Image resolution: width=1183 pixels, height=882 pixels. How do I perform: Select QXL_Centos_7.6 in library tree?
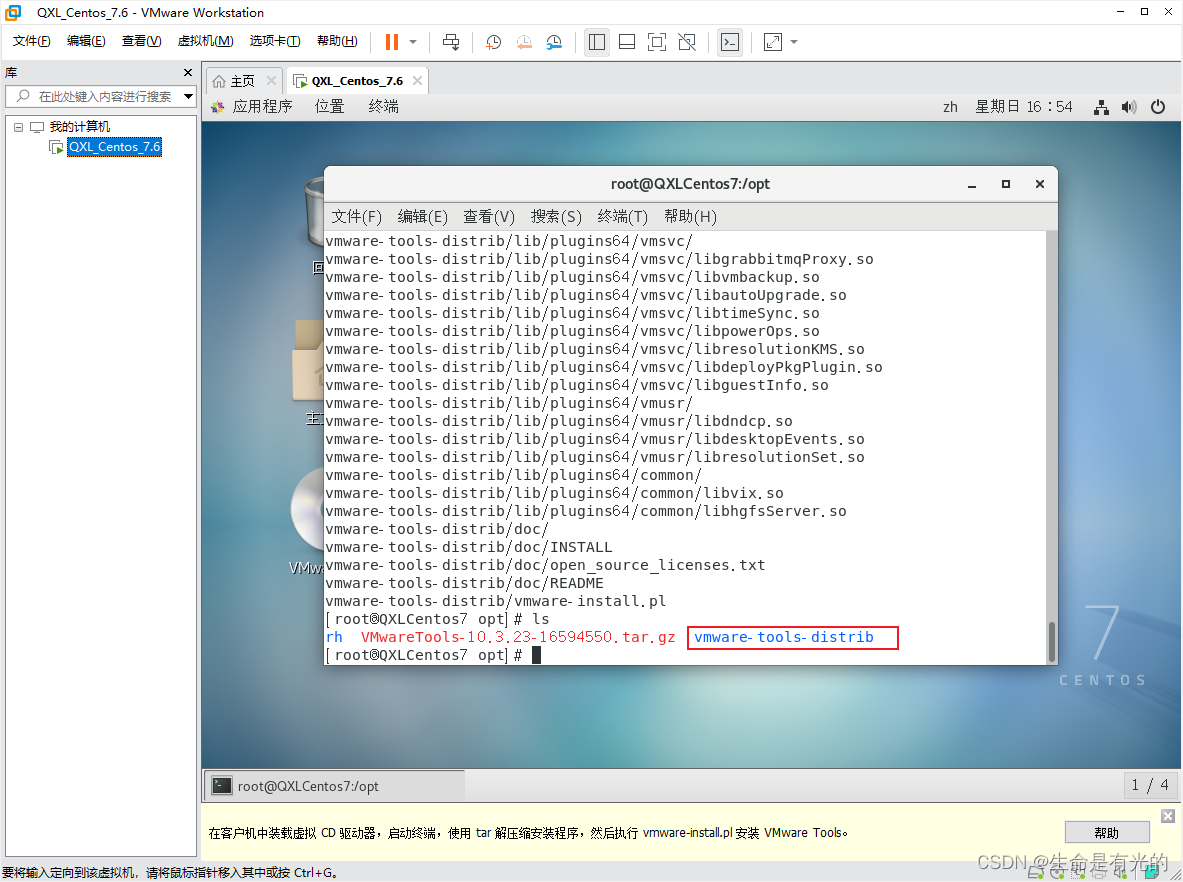[x=115, y=147]
